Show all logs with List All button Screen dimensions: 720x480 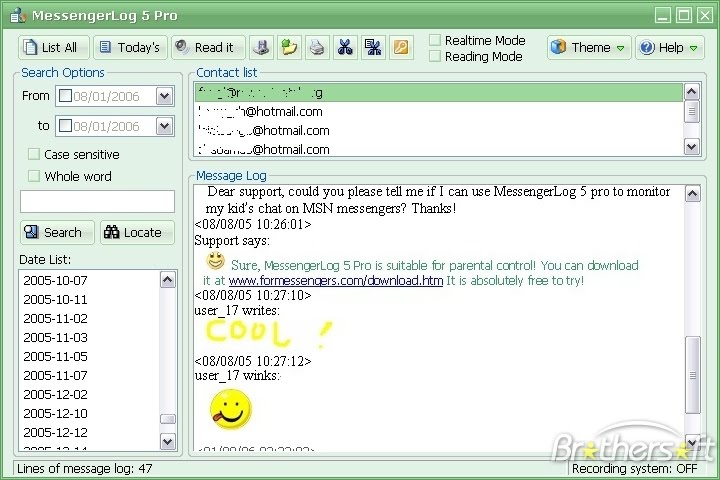(x=54, y=47)
